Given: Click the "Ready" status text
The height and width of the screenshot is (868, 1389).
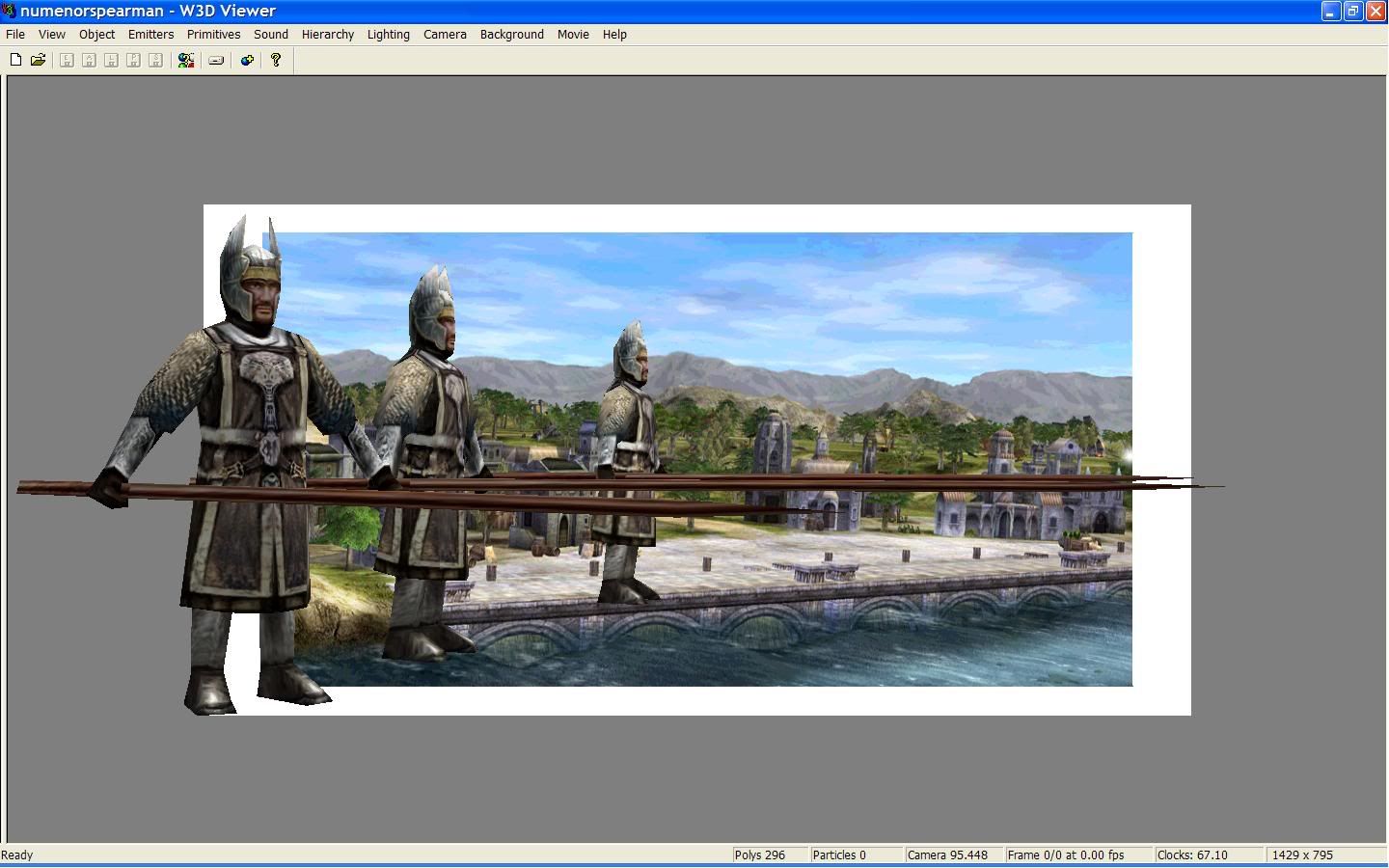Looking at the screenshot, I should coord(17,854).
